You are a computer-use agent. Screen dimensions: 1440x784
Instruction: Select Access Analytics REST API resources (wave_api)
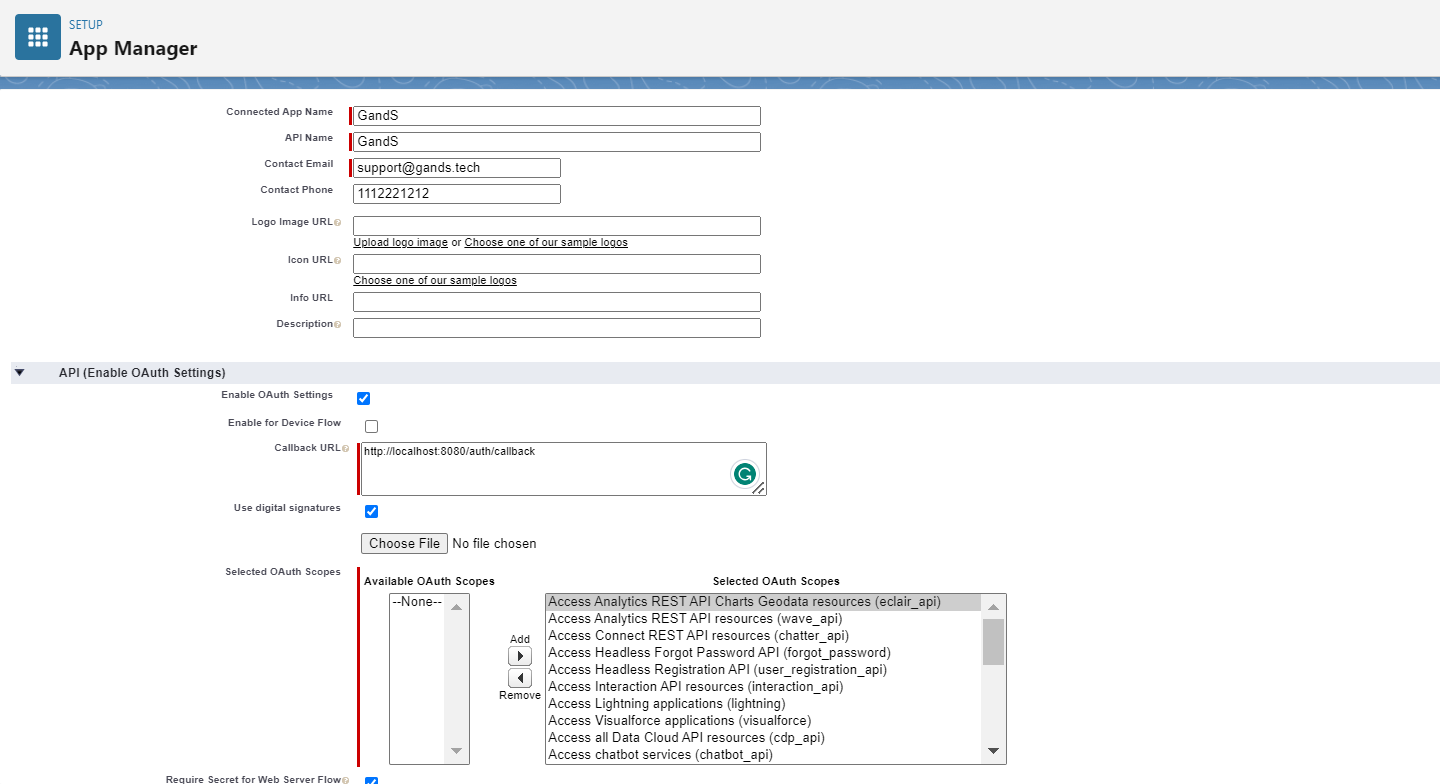[764, 619]
